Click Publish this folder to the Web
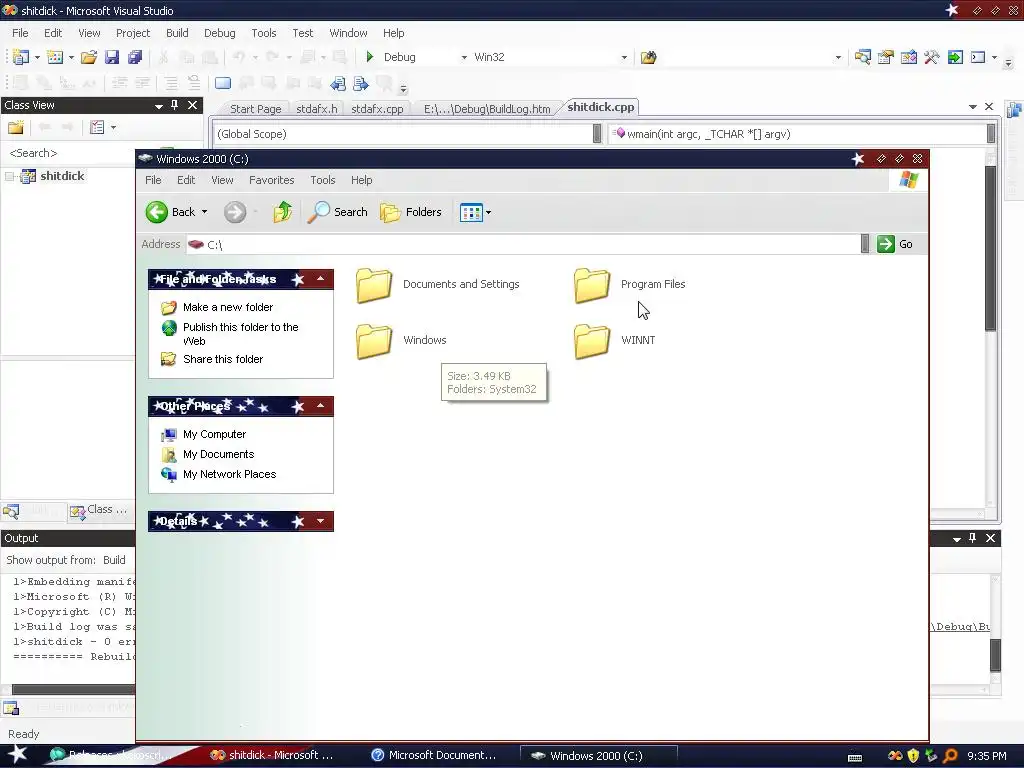This screenshot has width=1024, height=768. pos(240,334)
